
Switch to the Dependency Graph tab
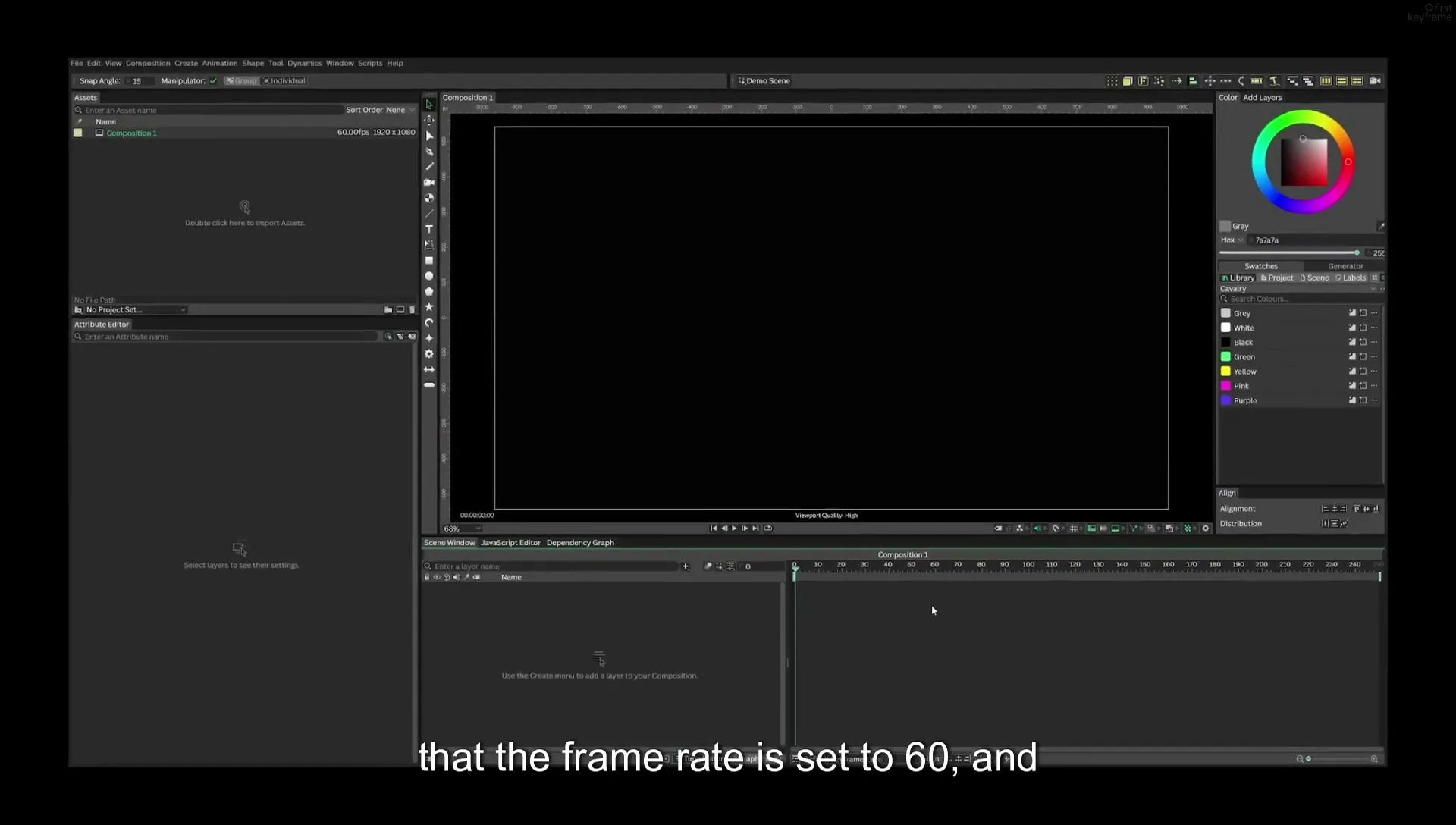[x=580, y=543]
